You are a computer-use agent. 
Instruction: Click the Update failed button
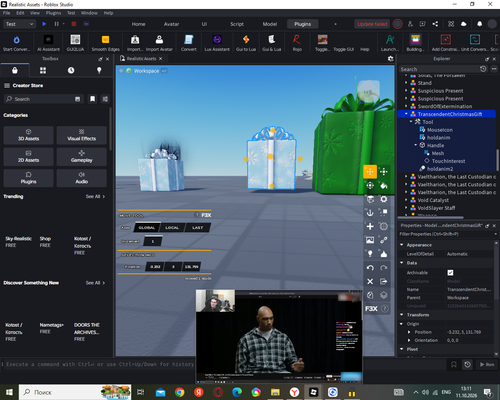(372, 24)
